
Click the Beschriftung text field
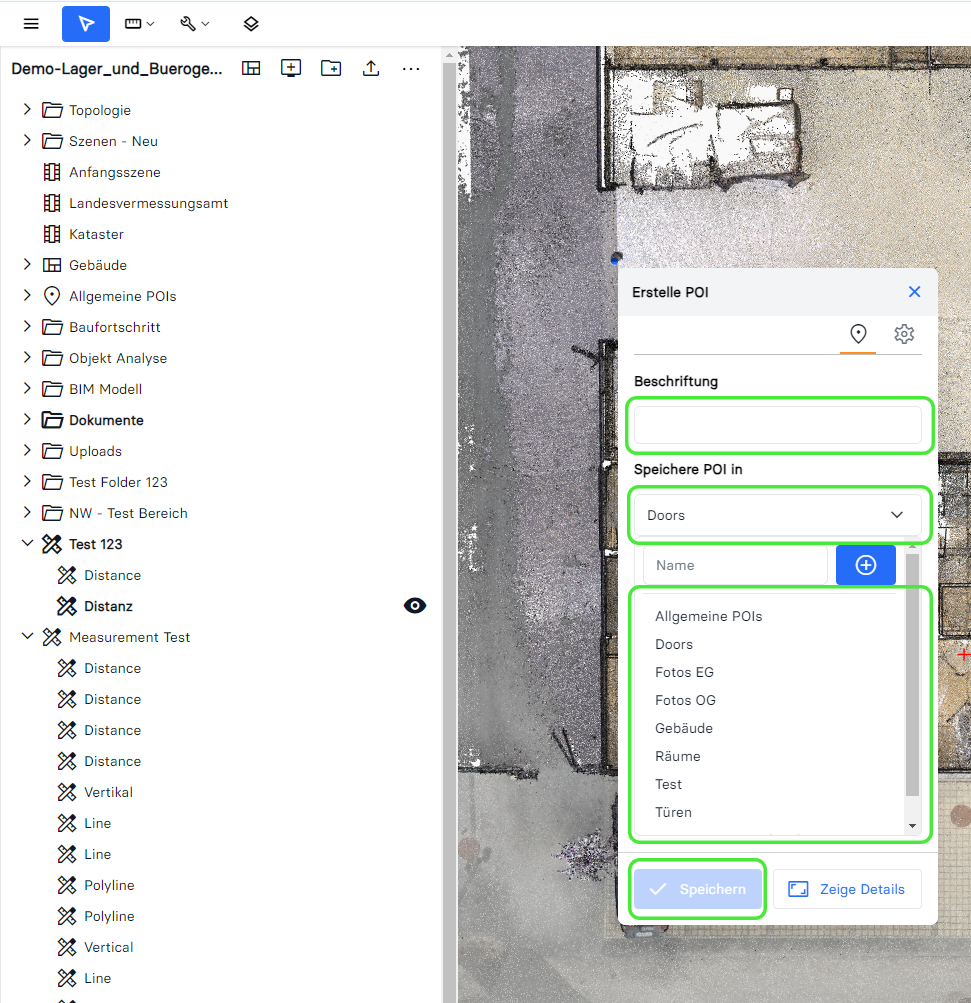pyautogui.click(x=777, y=425)
